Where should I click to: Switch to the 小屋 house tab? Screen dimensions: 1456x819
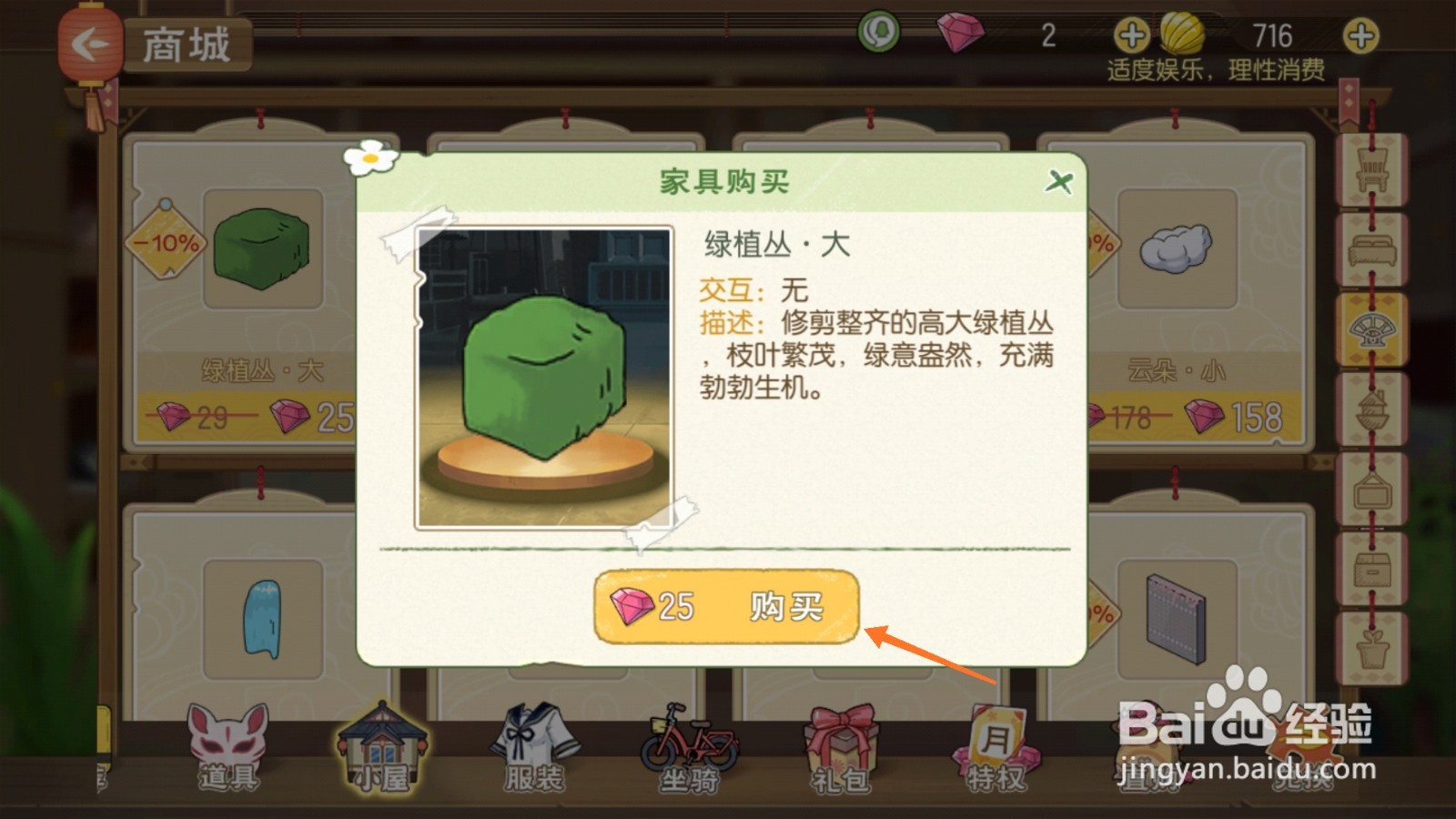click(381, 748)
